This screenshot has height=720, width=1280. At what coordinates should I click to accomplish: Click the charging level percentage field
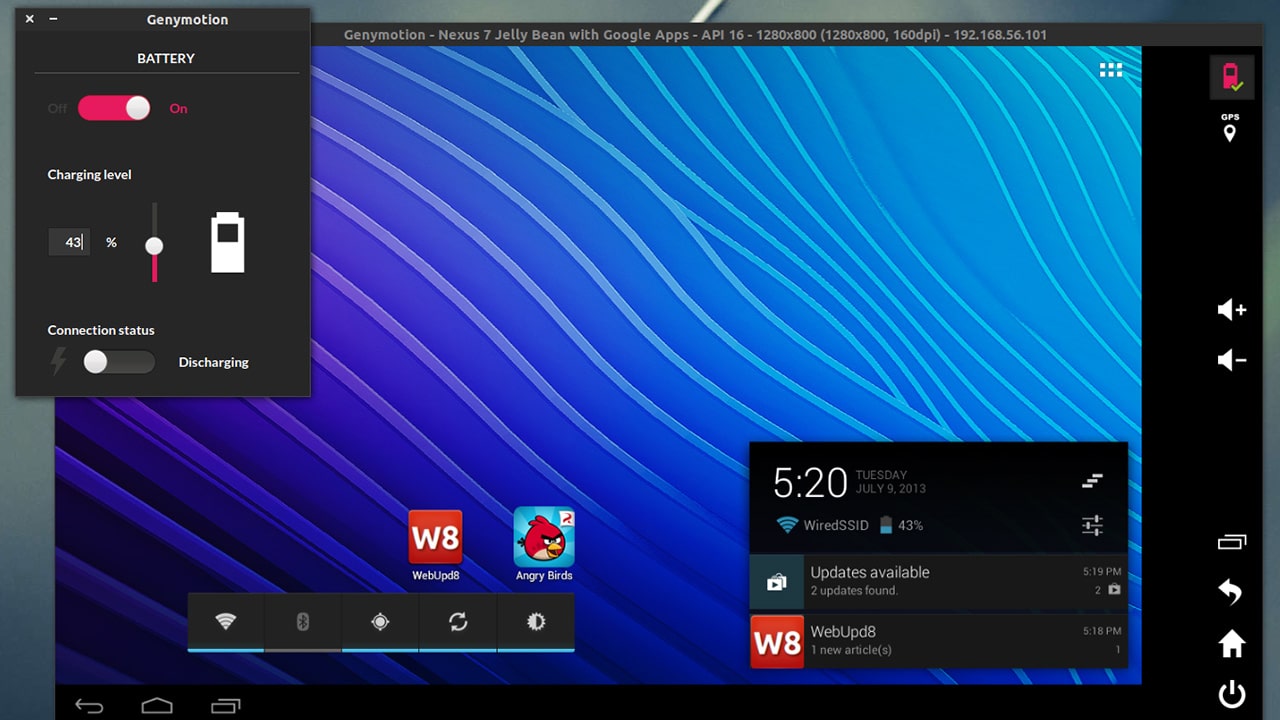pyautogui.click(x=69, y=242)
